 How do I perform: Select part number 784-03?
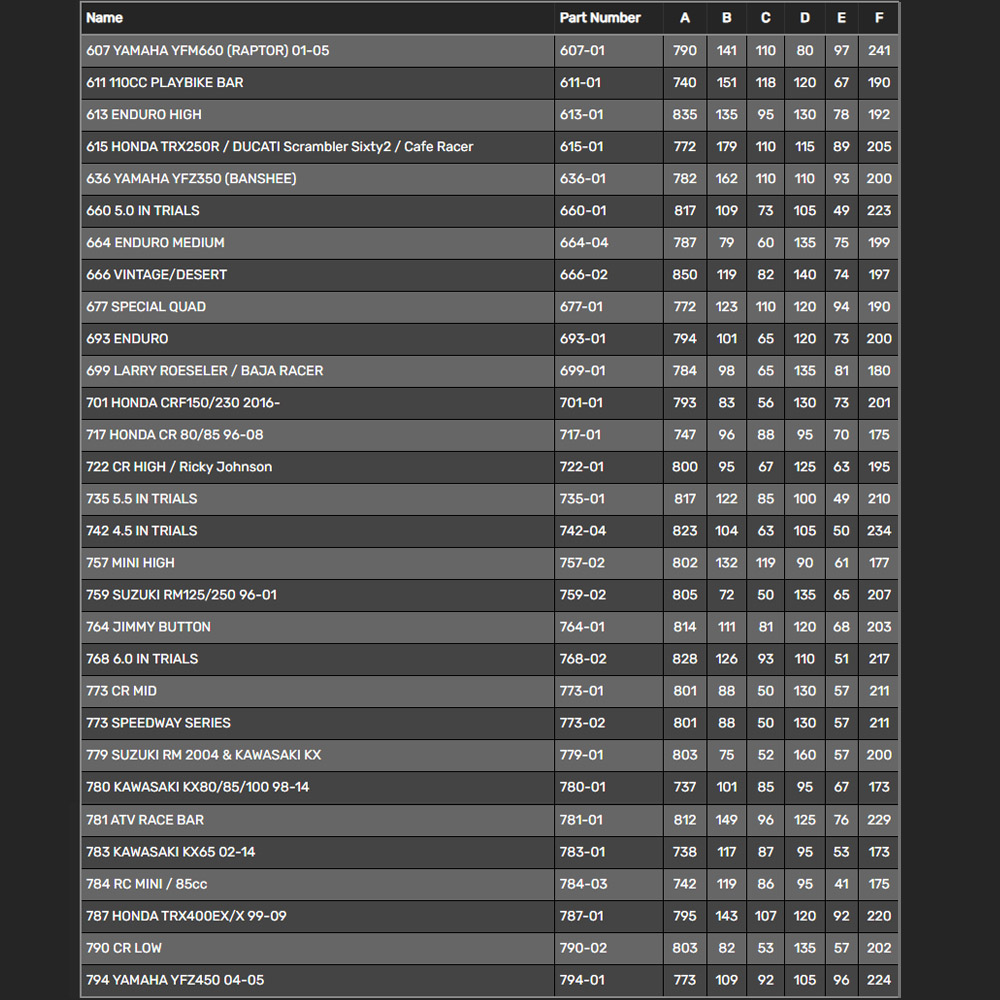click(x=582, y=883)
